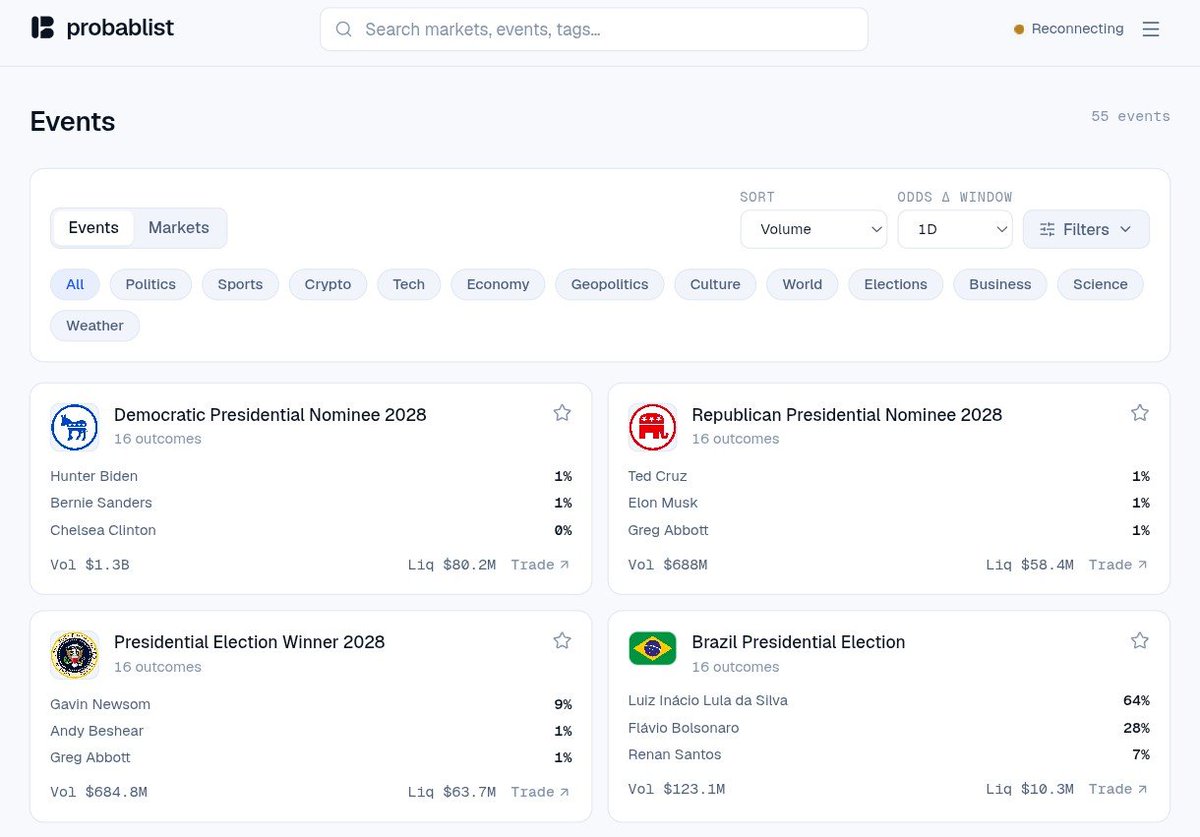The width and height of the screenshot is (1200, 837).
Task: Click the 55 events count
Action: (x=1130, y=116)
